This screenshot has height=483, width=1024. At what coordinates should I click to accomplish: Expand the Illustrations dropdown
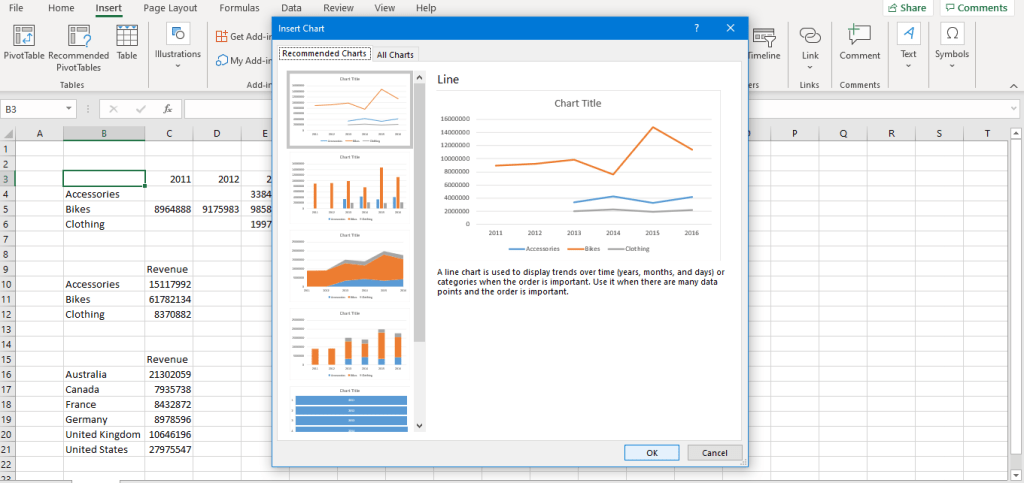click(x=178, y=45)
